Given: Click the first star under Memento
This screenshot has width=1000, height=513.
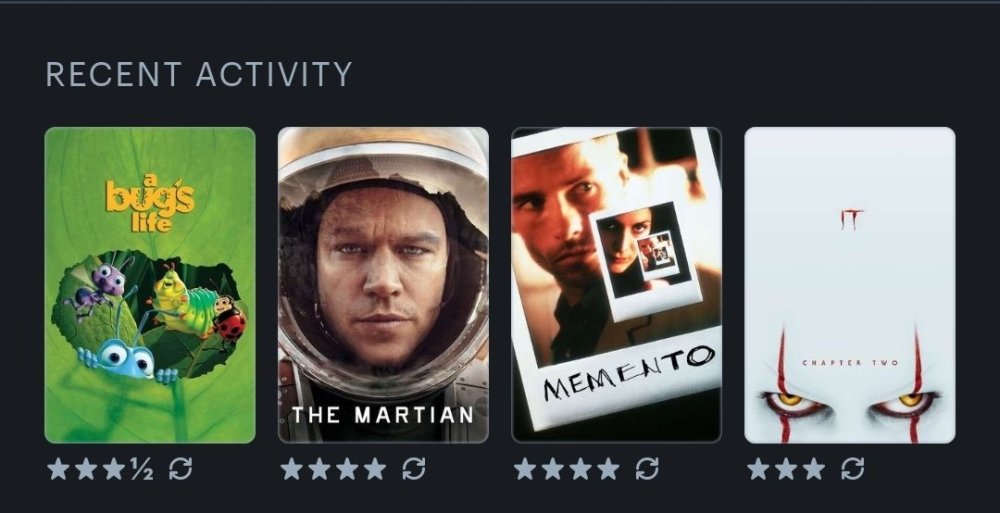Looking at the screenshot, I should tap(525, 469).
